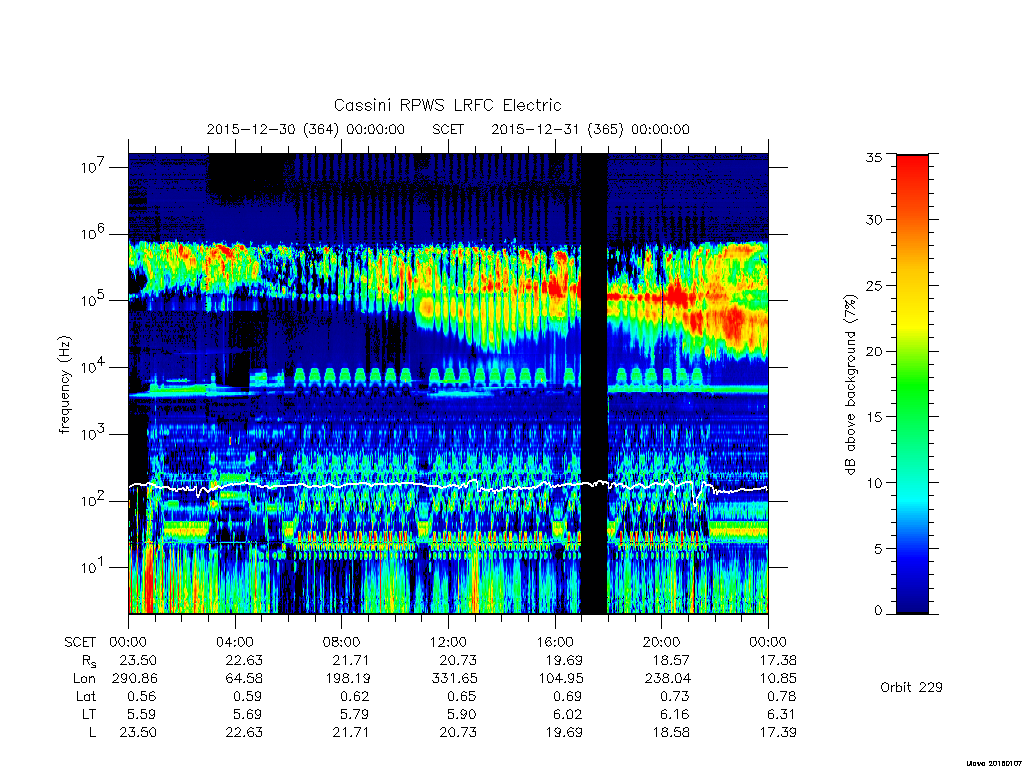Click the 35 label on the color bar

[873, 157]
